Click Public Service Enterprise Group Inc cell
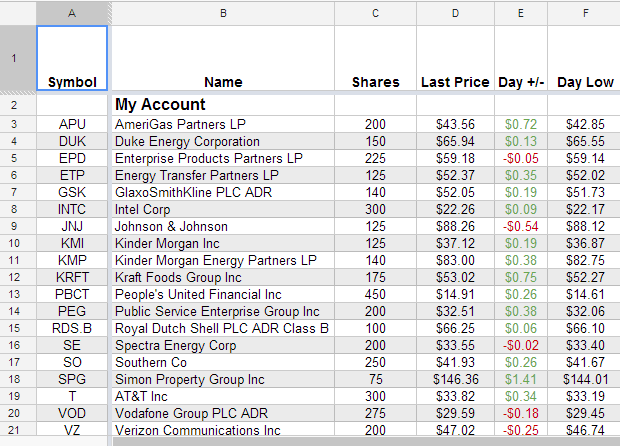 point(223,311)
